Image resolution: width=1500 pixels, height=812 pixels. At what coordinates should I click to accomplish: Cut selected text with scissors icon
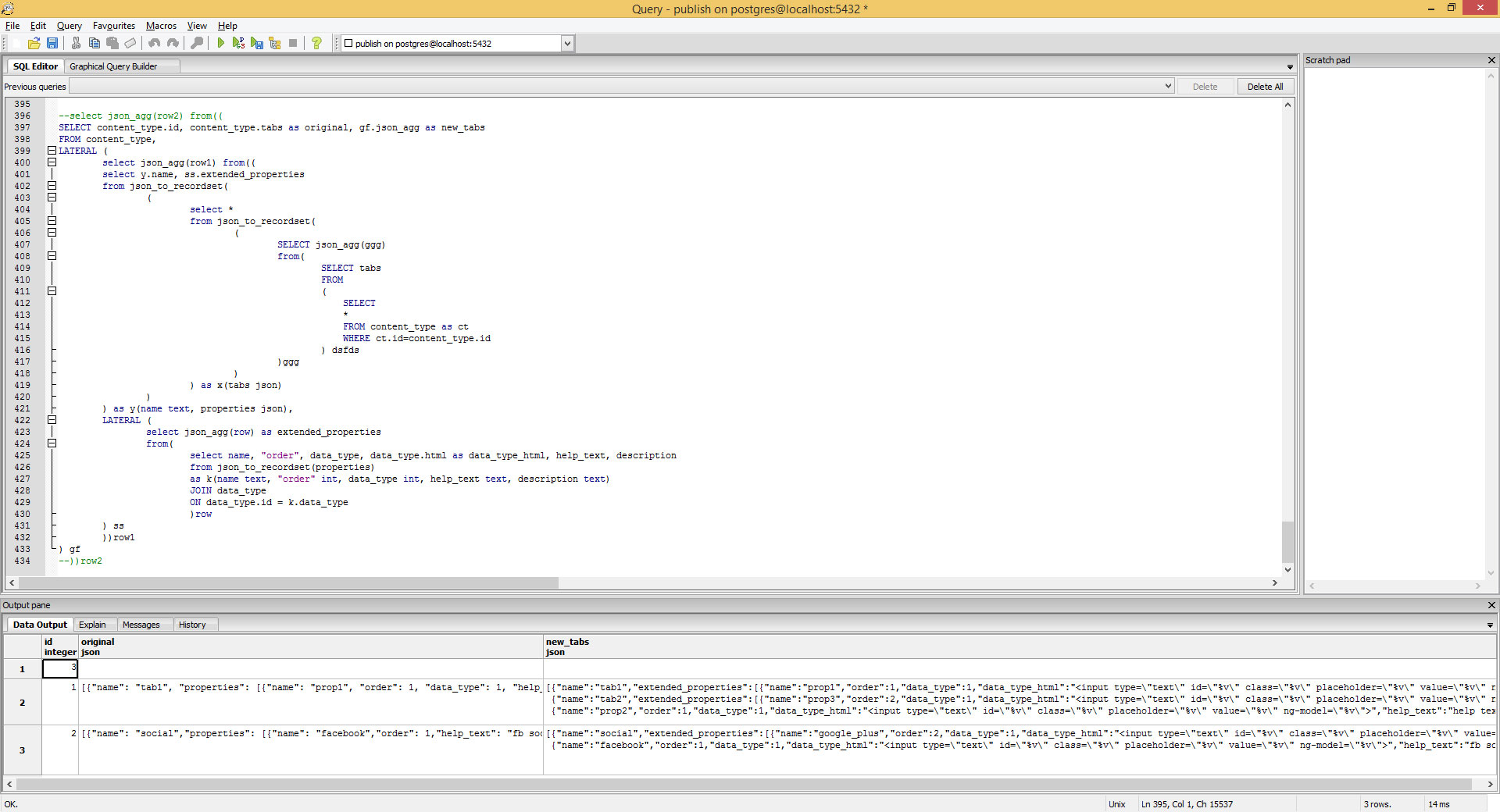(x=77, y=43)
